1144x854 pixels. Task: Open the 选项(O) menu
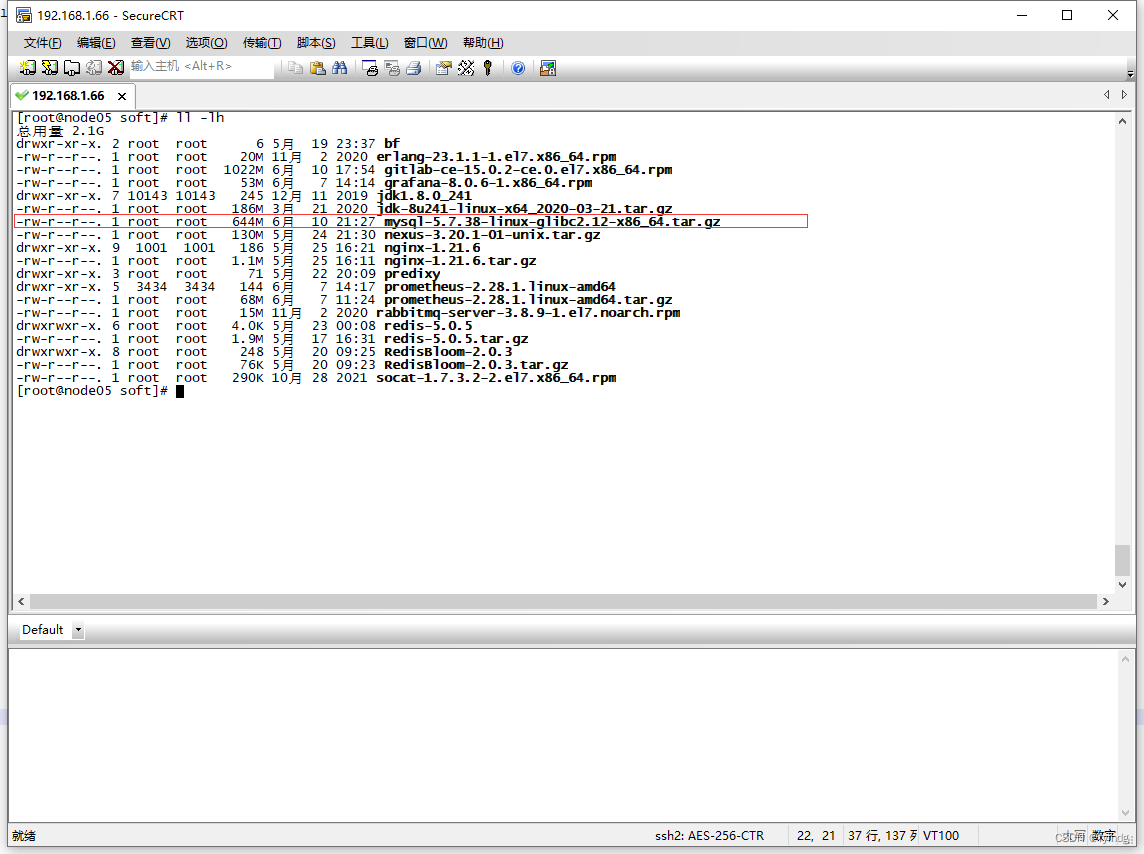coord(206,43)
